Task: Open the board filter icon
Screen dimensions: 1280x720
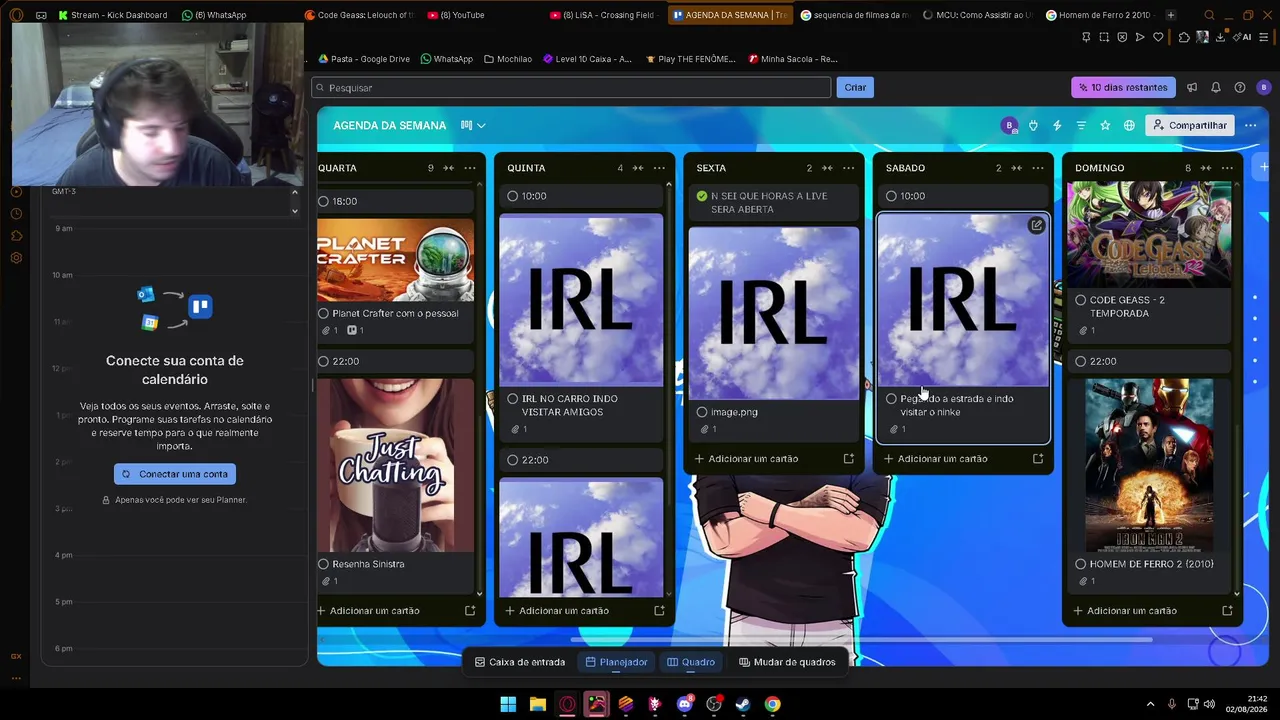Action: point(1081,126)
